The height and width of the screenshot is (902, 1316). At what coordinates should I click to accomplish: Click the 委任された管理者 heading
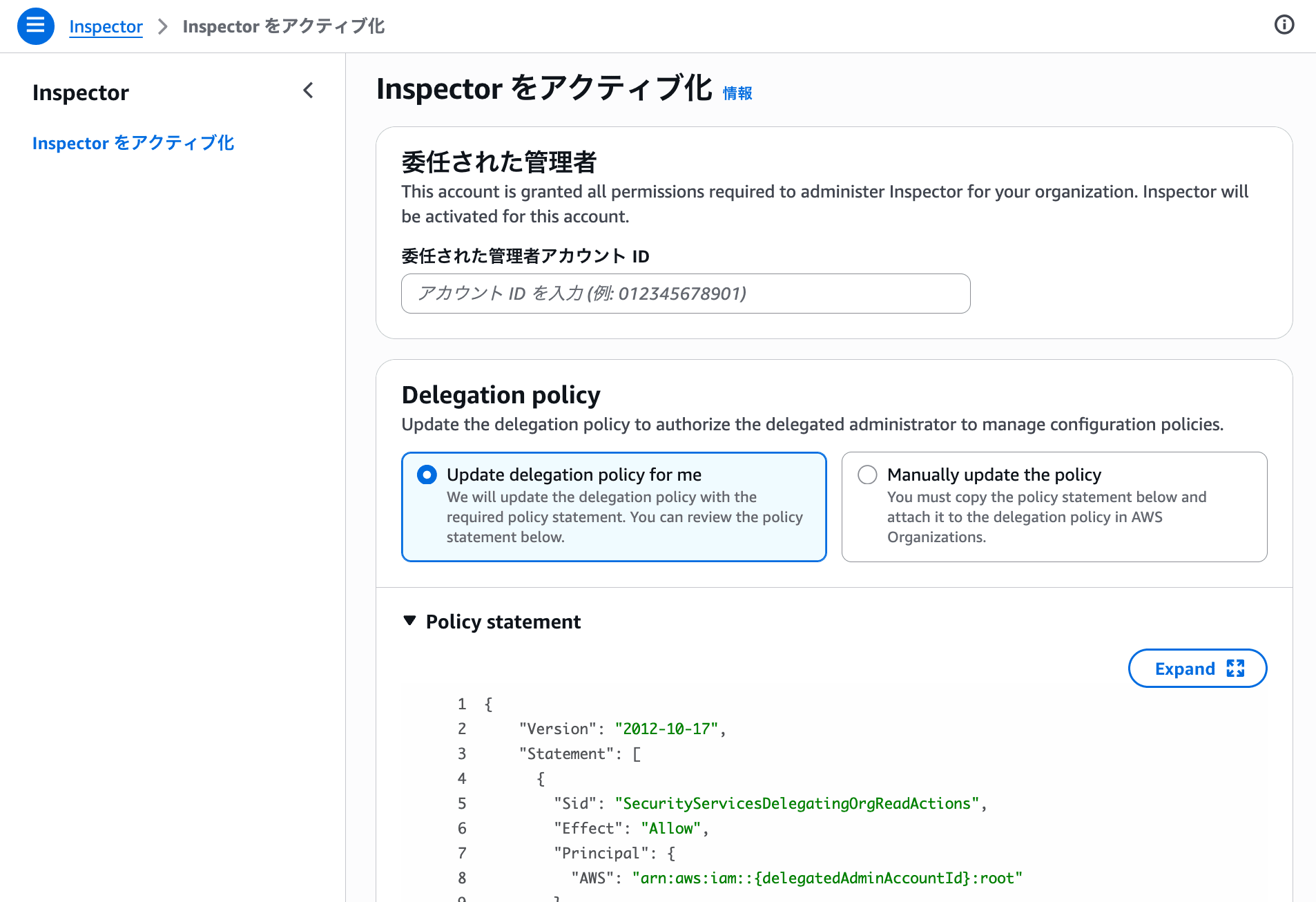[x=499, y=162]
